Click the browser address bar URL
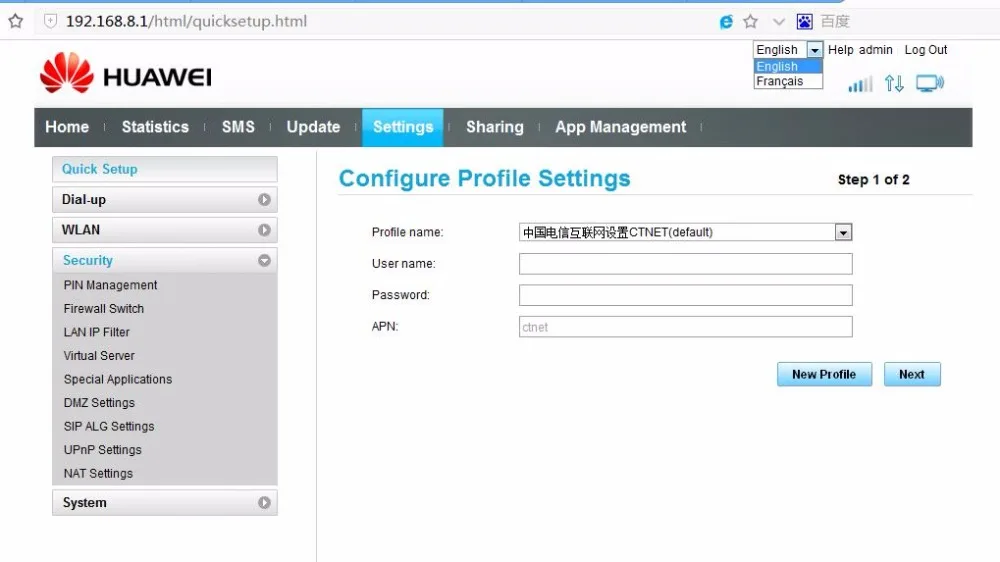Screen dimensions: 1000x562 pos(186,21)
